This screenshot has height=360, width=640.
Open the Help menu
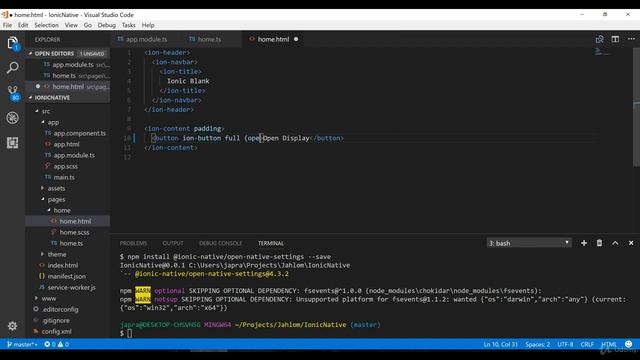148,25
